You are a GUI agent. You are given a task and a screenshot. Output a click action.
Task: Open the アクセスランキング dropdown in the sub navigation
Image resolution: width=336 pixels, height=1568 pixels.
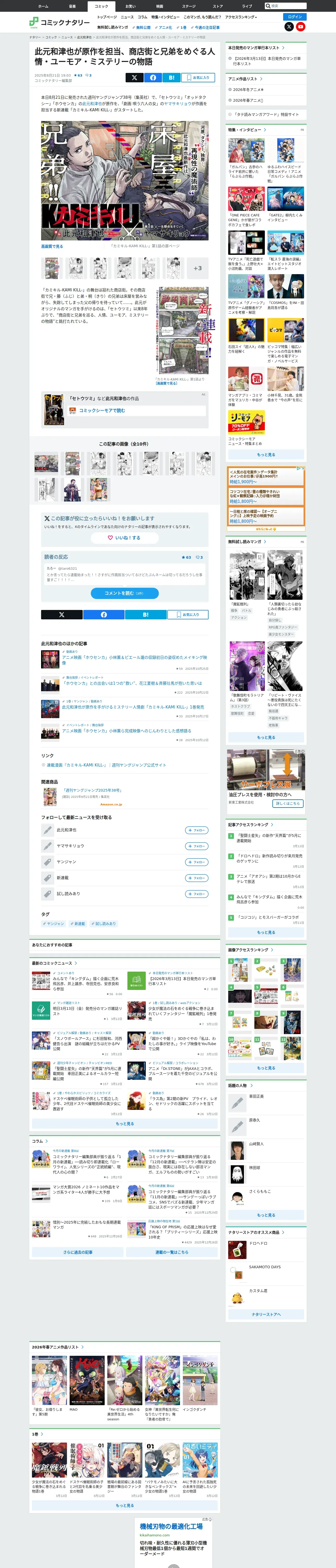click(x=241, y=17)
